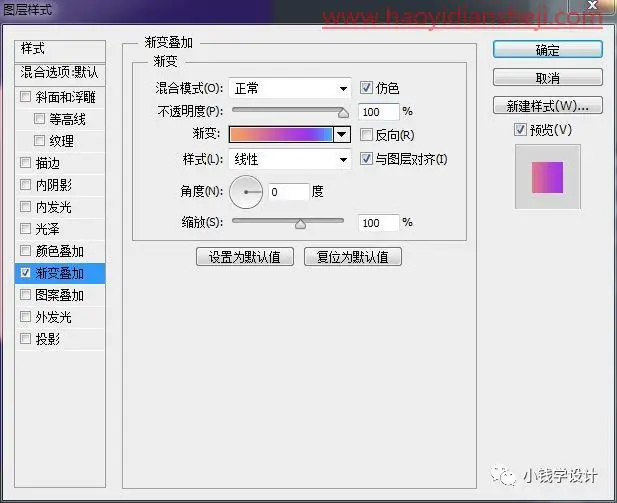Click the style preview thumbnail square
The image size is (617, 503).
tap(547, 177)
